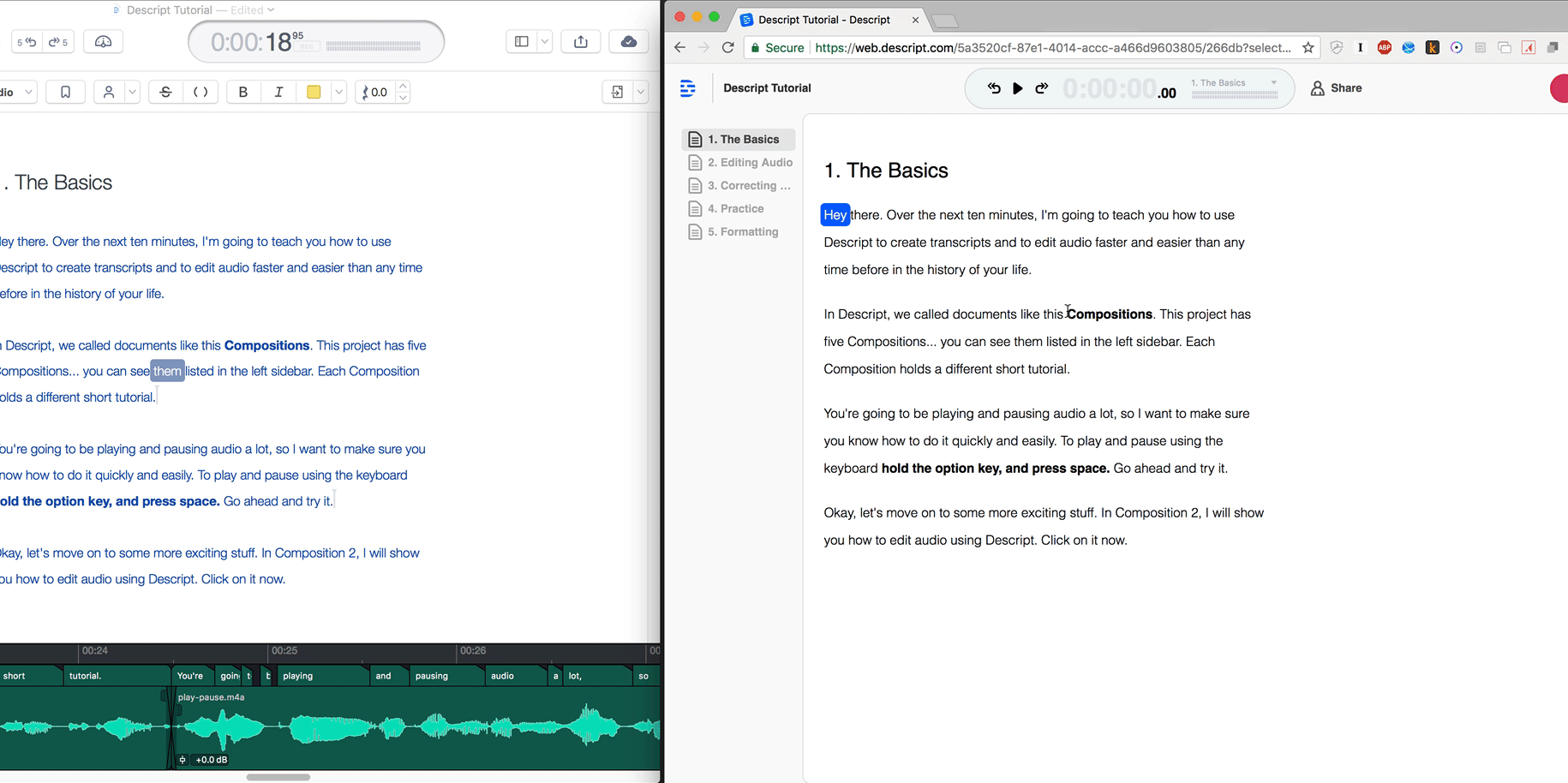Expand the speaker dropdown arrow
This screenshot has width=1568, height=783.
132,92
